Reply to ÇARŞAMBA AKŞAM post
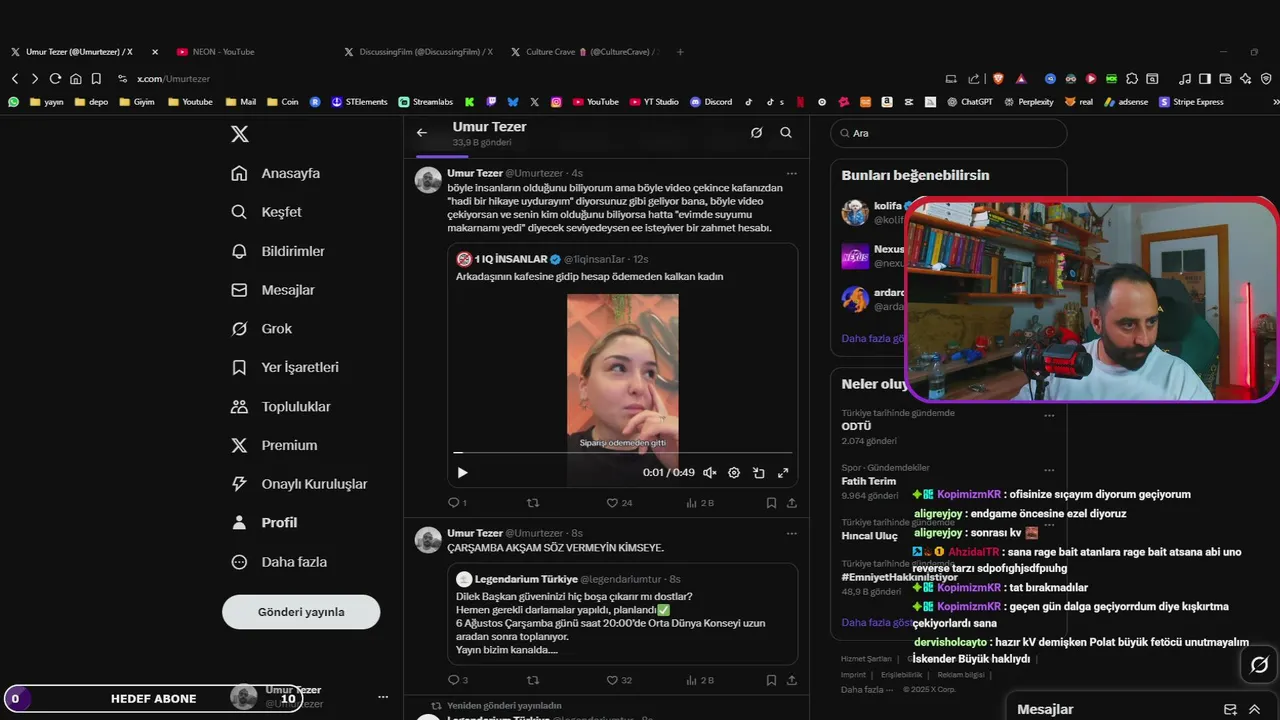The height and width of the screenshot is (720, 1280). pos(457,680)
